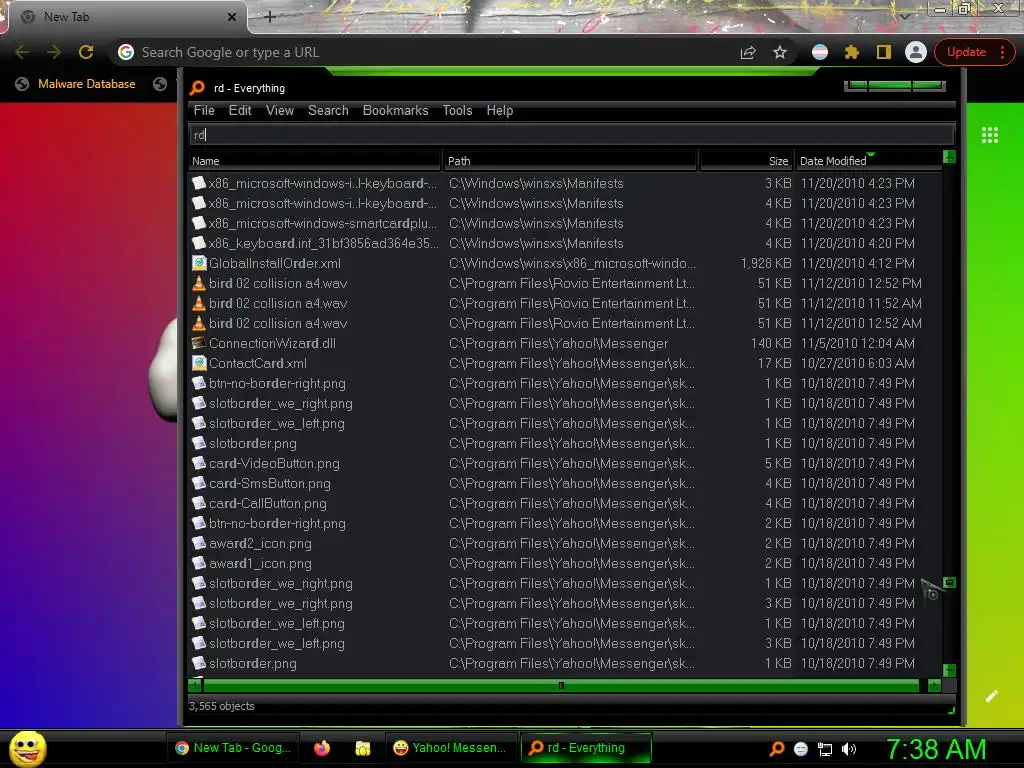Sort results by Date Modified column header
The width and height of the screenshot is (1024, 768).
coord(868,161)
